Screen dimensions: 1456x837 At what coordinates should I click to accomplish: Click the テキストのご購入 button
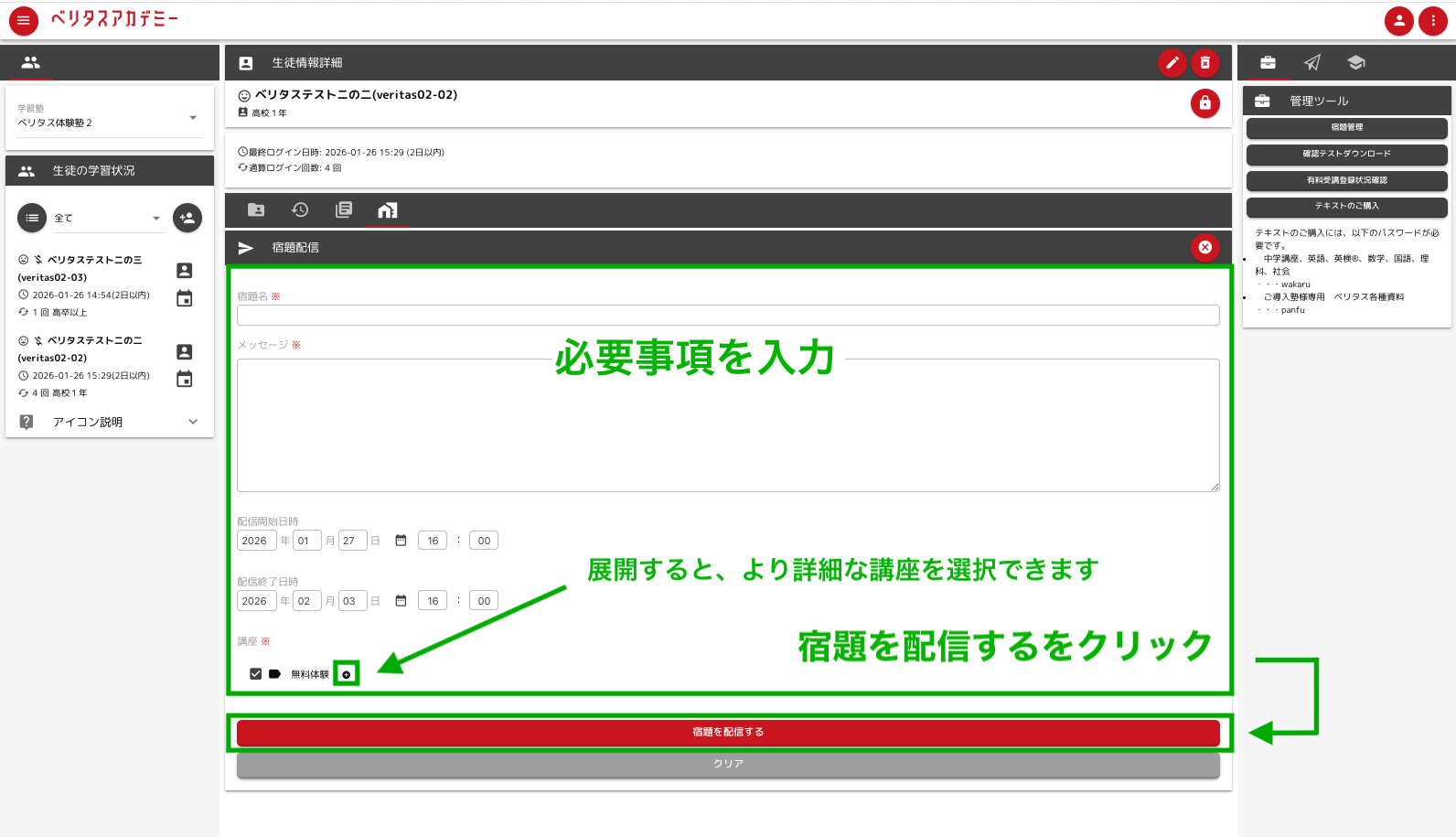coord(1347,206)
